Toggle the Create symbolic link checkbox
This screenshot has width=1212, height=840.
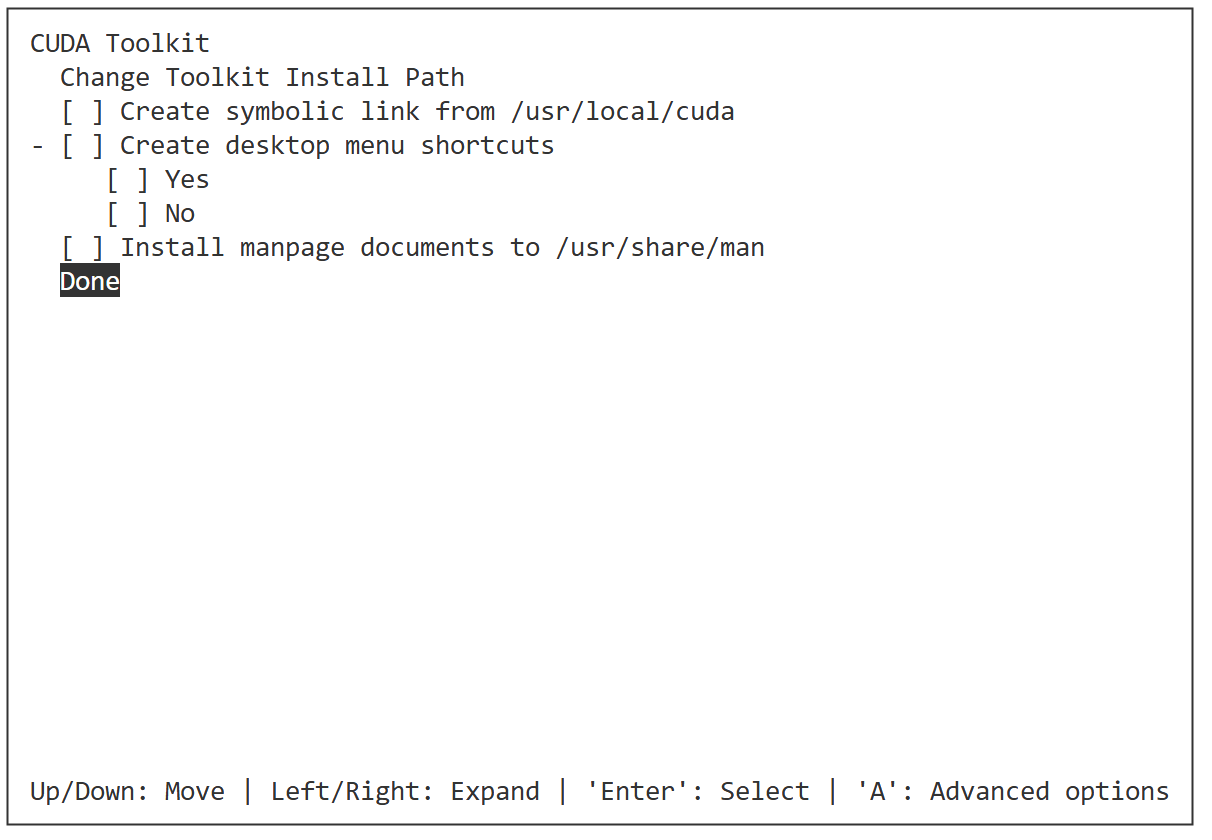tap(83, 112)
